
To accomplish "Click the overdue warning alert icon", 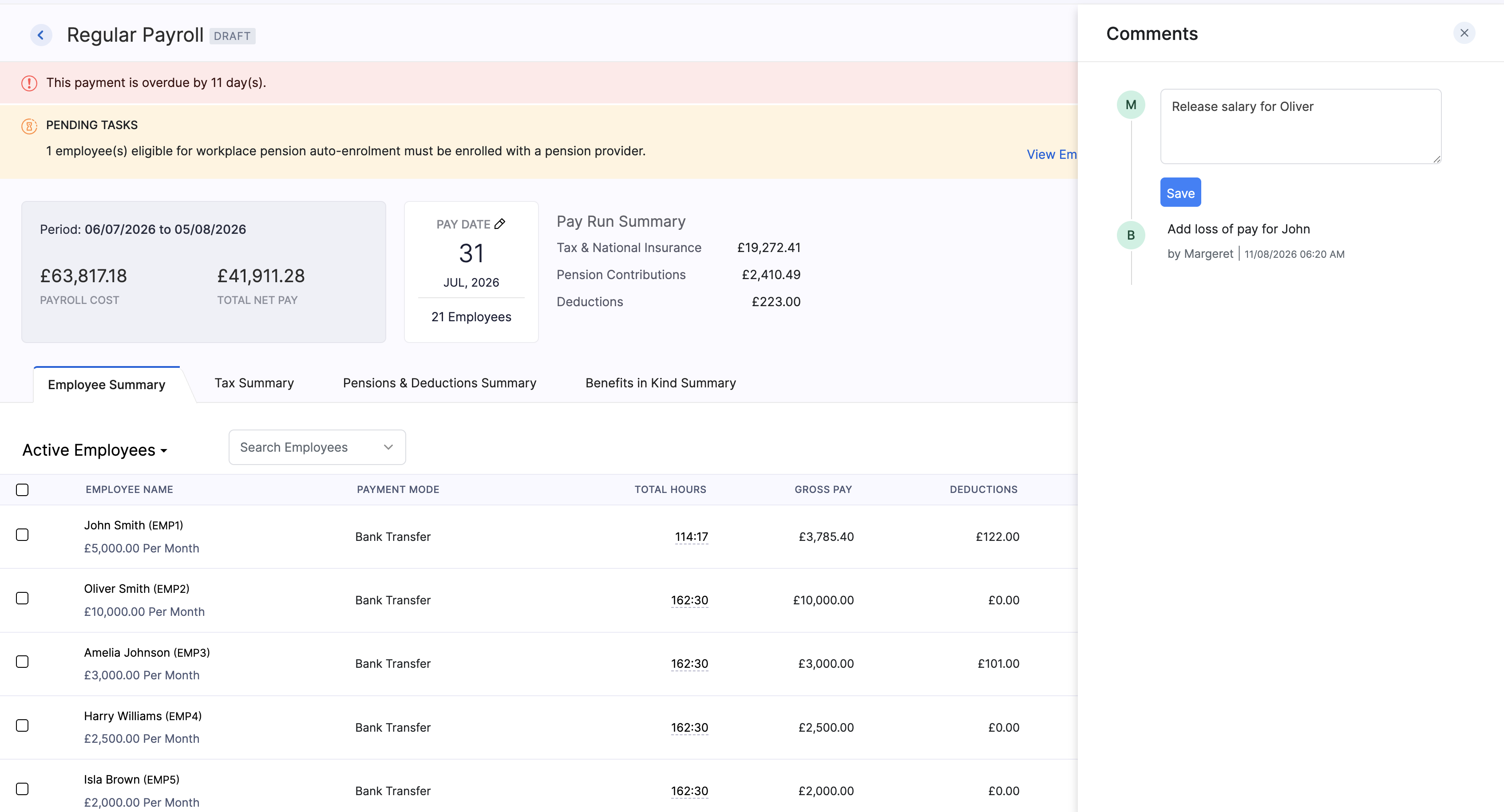I will click(29, 83).
